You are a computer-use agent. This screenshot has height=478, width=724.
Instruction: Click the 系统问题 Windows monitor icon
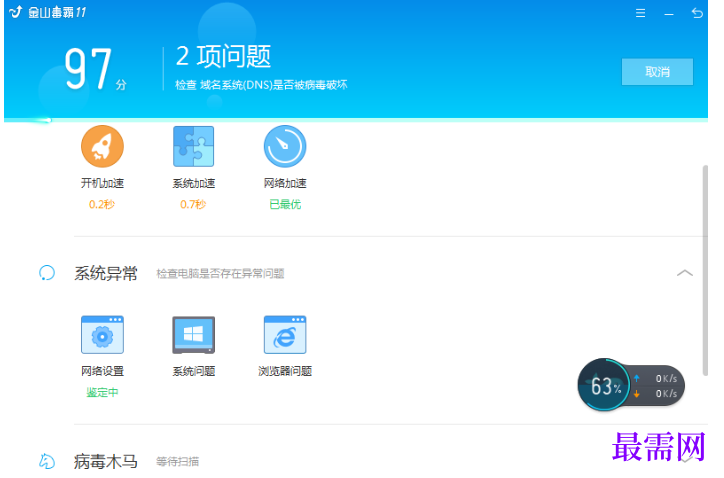click(193, 335)
